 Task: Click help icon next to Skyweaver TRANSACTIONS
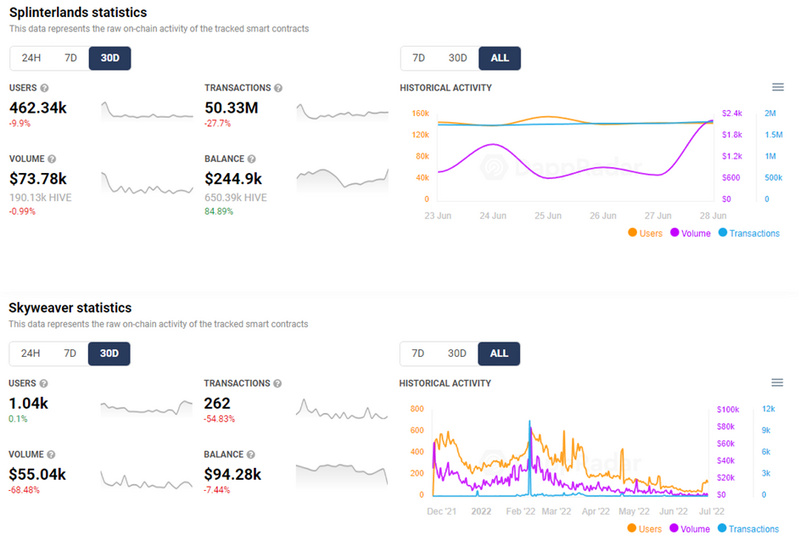(x=278, y=383)
